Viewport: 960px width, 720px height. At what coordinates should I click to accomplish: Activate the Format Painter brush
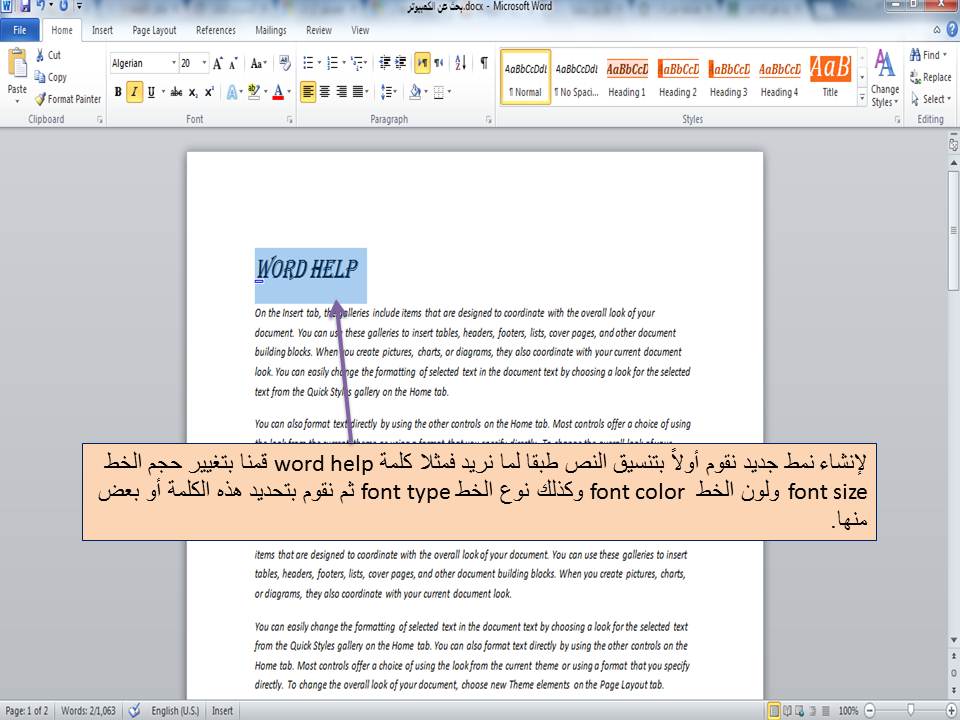click(67, 99)
